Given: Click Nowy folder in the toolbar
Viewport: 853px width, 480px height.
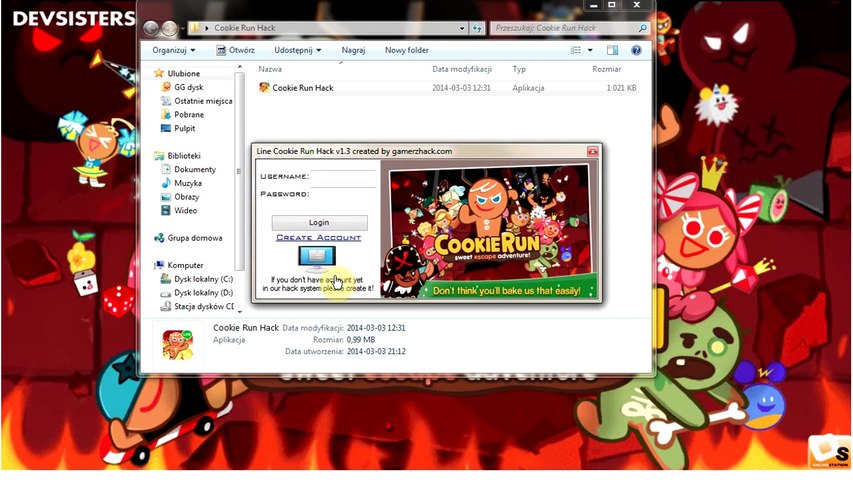Looking at the screenshot, I should pos(407,50).
